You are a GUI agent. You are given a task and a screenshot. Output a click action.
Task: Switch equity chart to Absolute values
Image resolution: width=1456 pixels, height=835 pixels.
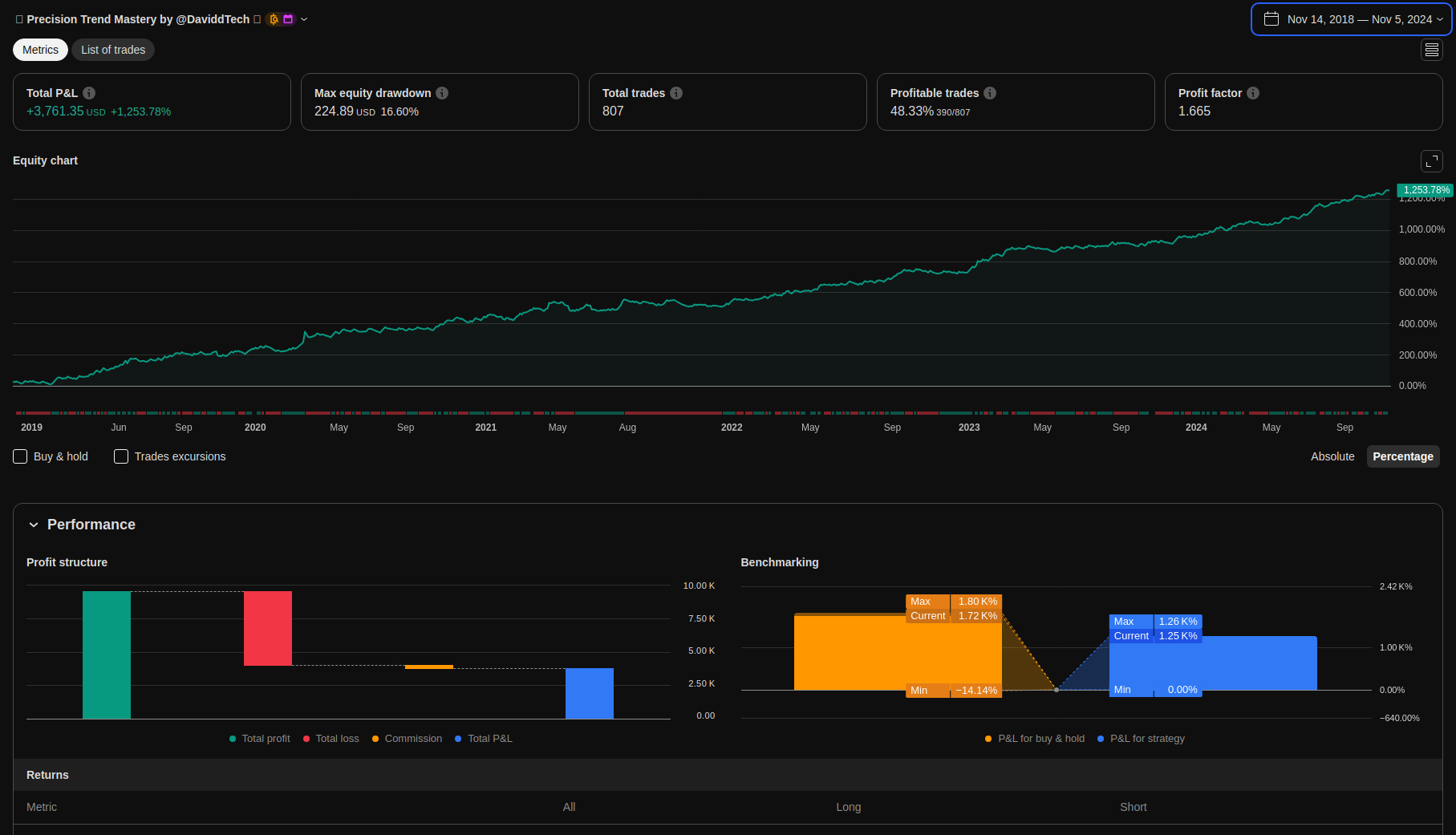1332,456
